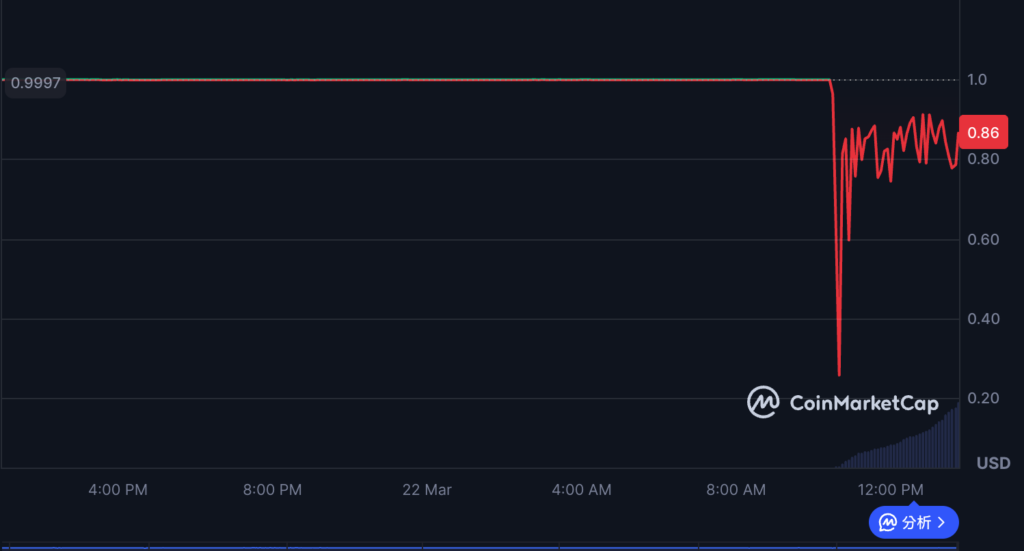Click the 4:00 AM time axis label
The height and width of the screenshot is (551, 1024).
581,489
